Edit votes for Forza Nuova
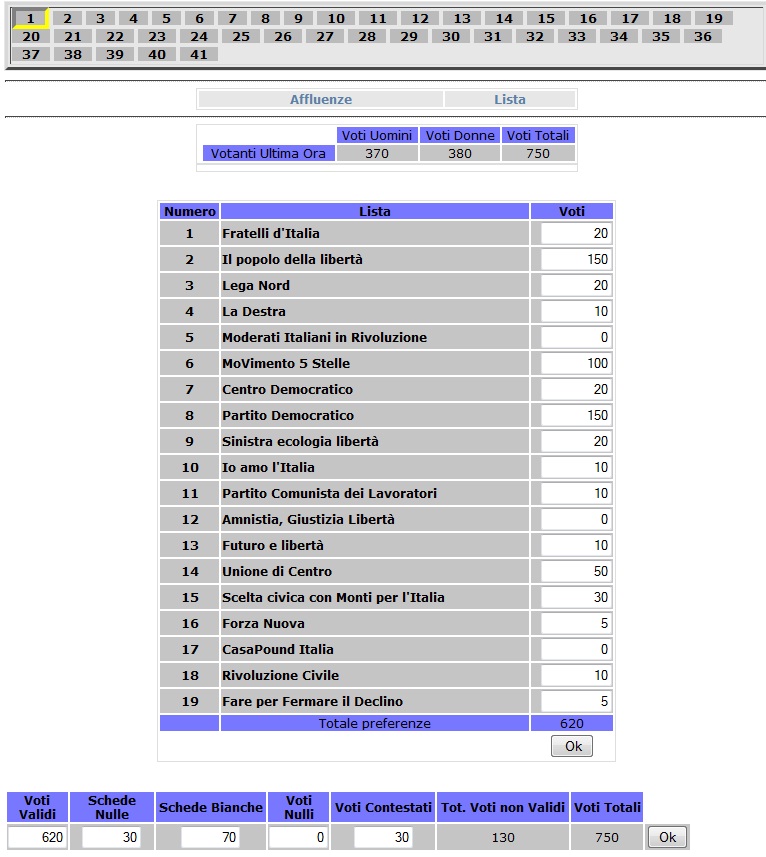This screenshot has height=857, width=766. point(576,624)
